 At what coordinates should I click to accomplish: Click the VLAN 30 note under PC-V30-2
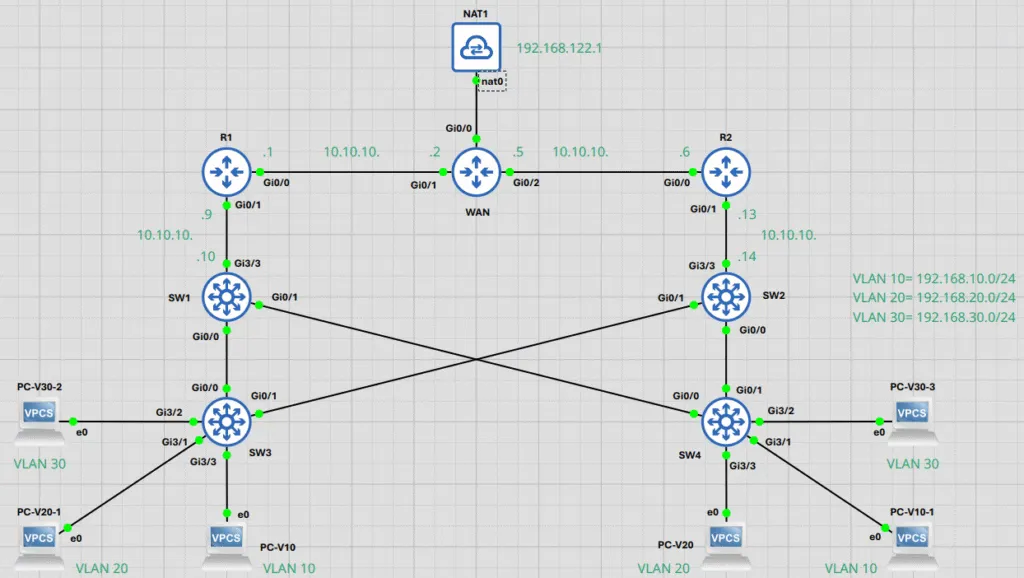[x=40, y=464]
